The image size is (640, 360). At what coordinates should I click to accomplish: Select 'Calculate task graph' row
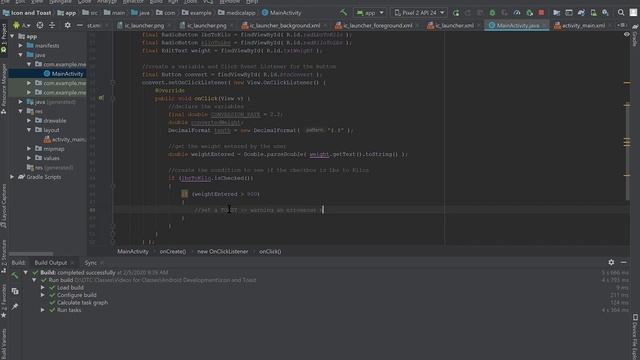point(82,303)
